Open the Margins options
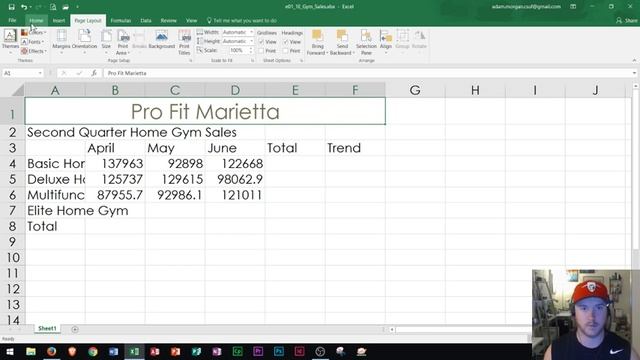 click(x=61, y=42)
